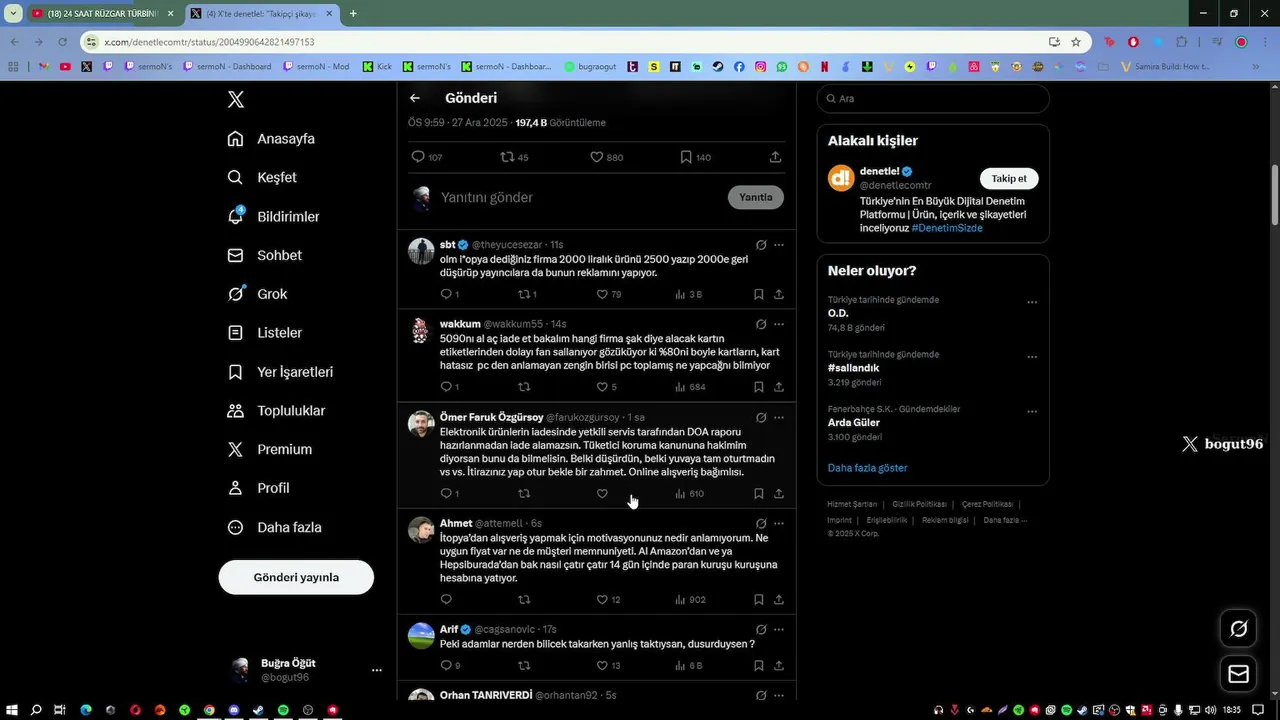Open Topluluklar communities

276,411
